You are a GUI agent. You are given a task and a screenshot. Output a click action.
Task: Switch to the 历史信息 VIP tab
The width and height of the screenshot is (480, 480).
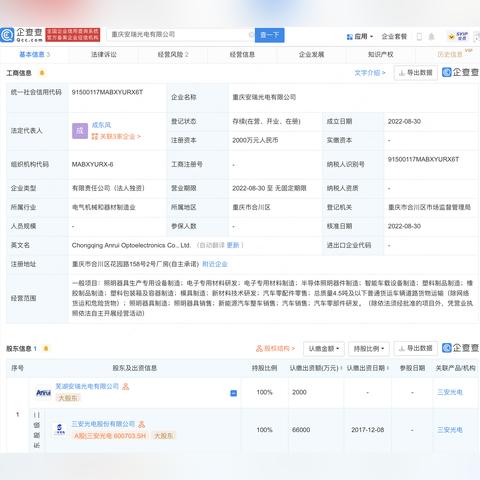(450, 54)
